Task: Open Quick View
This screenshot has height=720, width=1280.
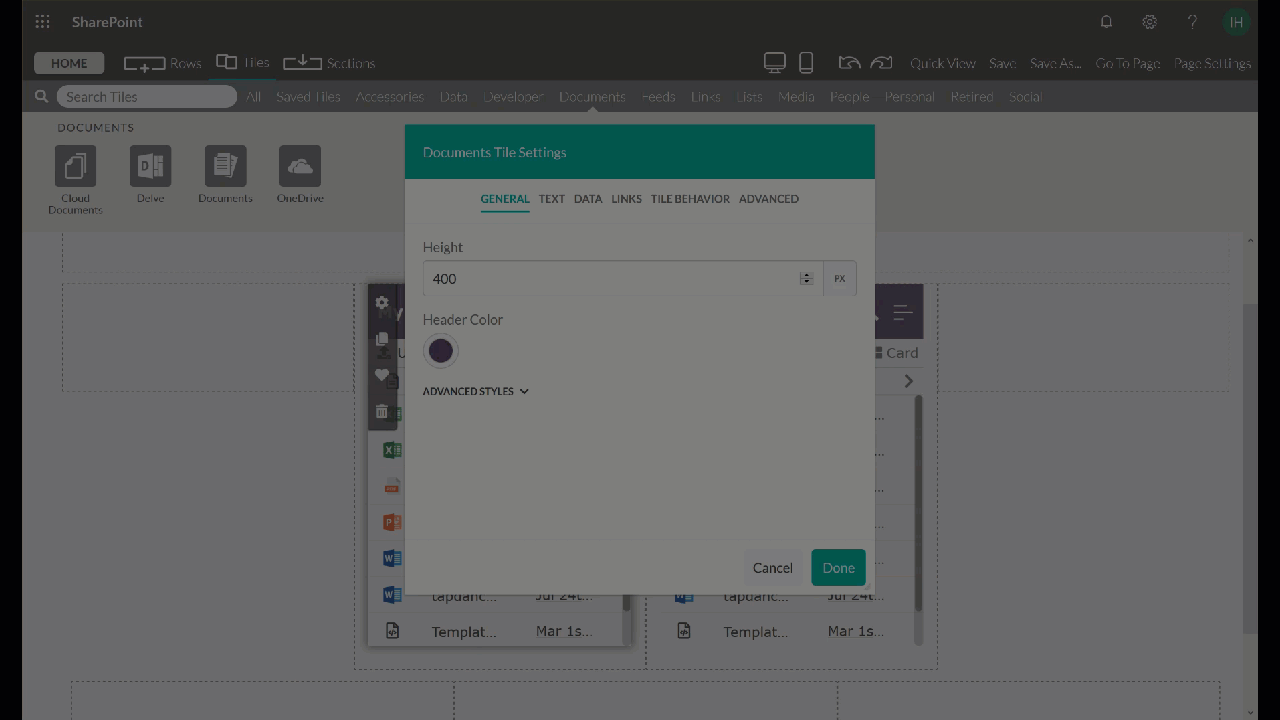Action: point(943,63)
